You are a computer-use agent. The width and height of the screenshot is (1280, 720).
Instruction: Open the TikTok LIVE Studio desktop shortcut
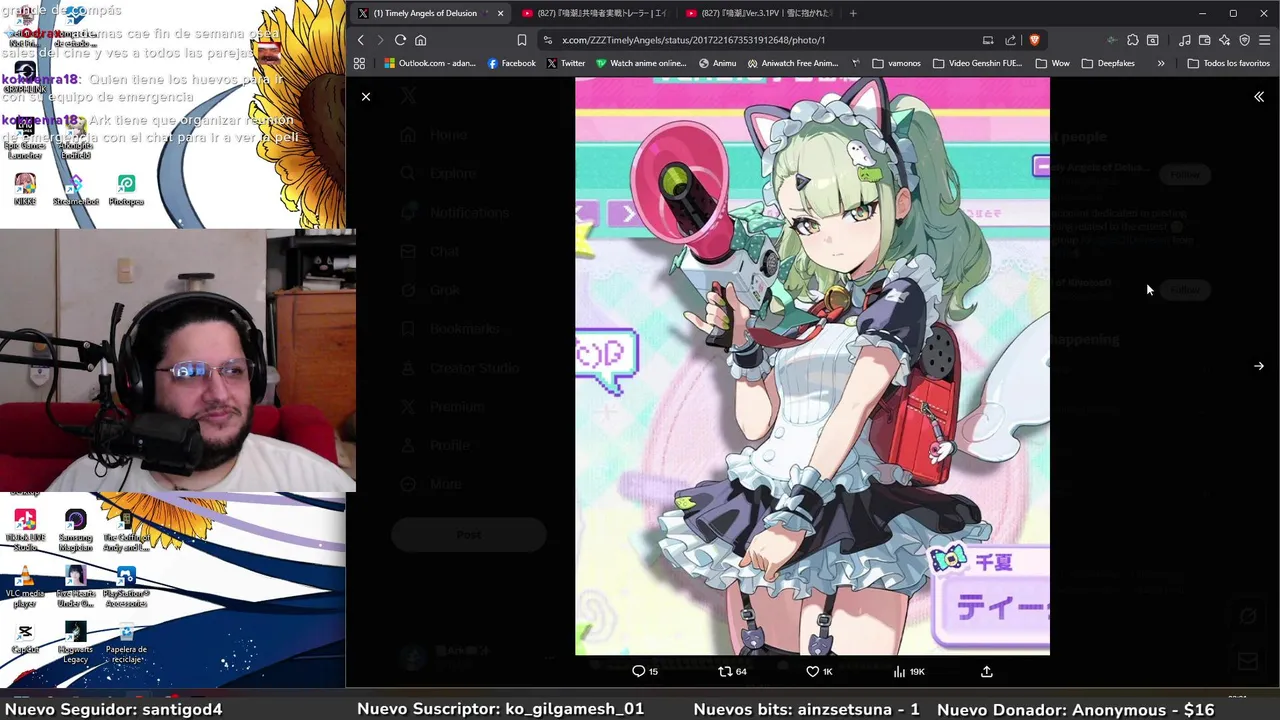tap(25, 530)
